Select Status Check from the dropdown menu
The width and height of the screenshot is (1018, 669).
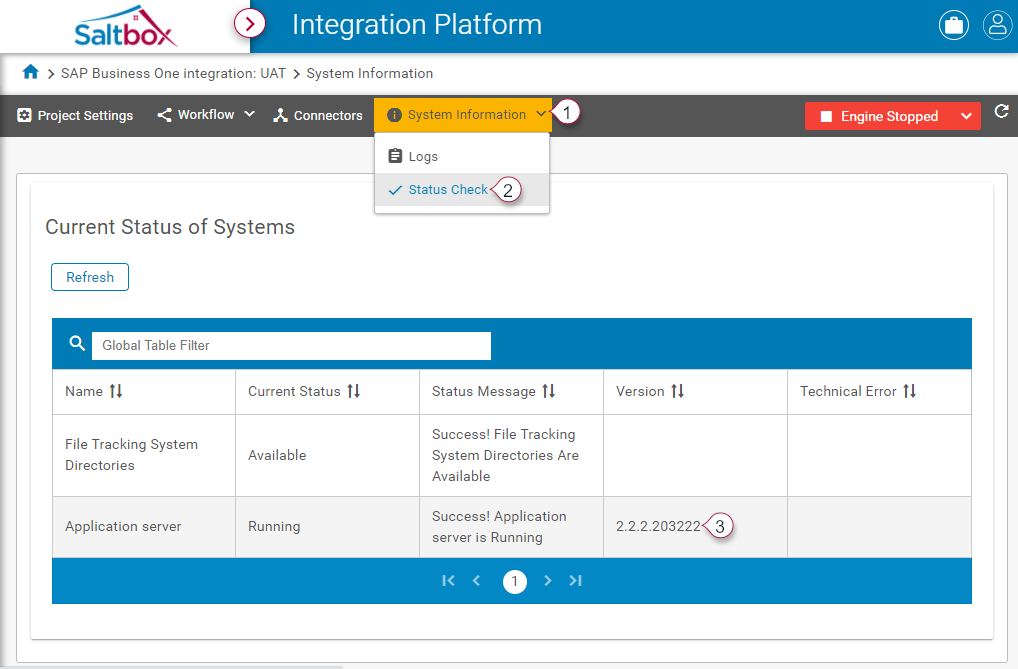click(x=462, y=190)
